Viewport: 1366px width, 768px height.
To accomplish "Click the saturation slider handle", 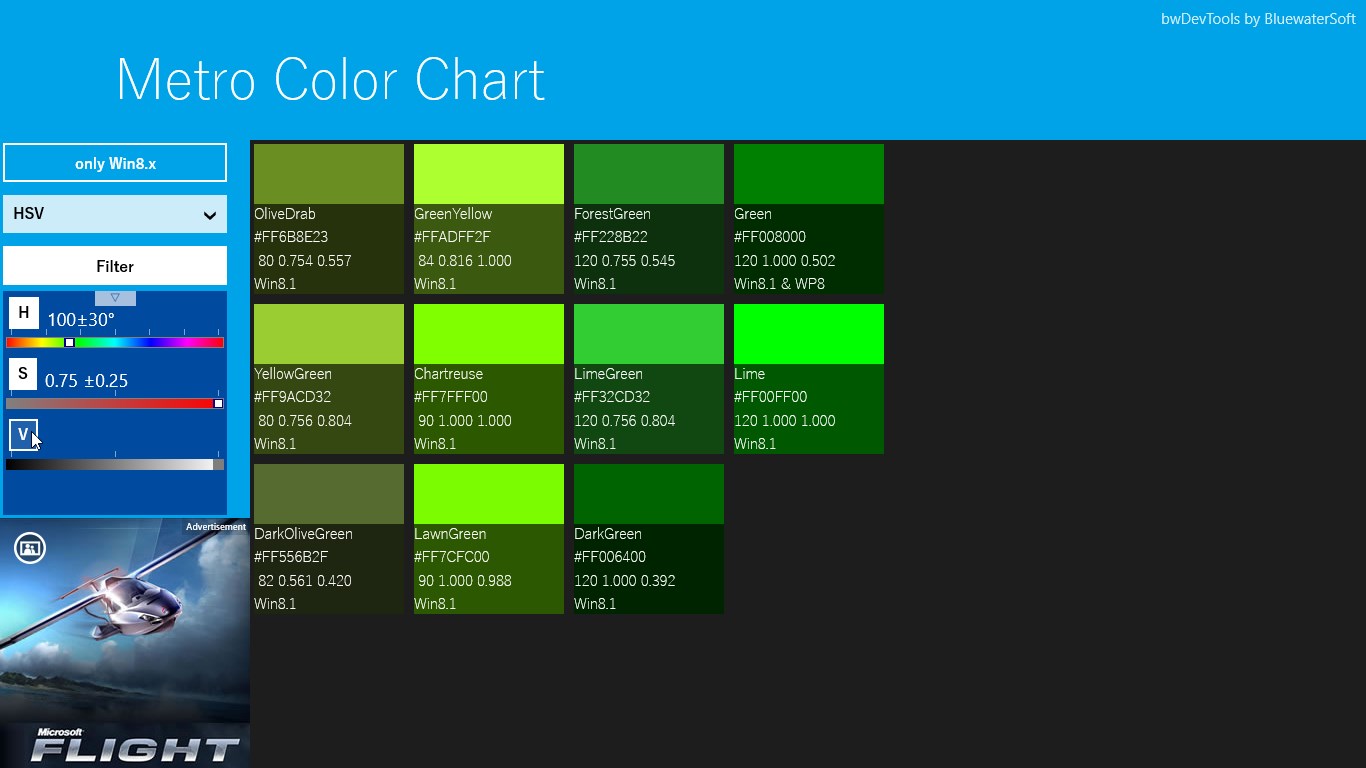I will coord(218,403).
